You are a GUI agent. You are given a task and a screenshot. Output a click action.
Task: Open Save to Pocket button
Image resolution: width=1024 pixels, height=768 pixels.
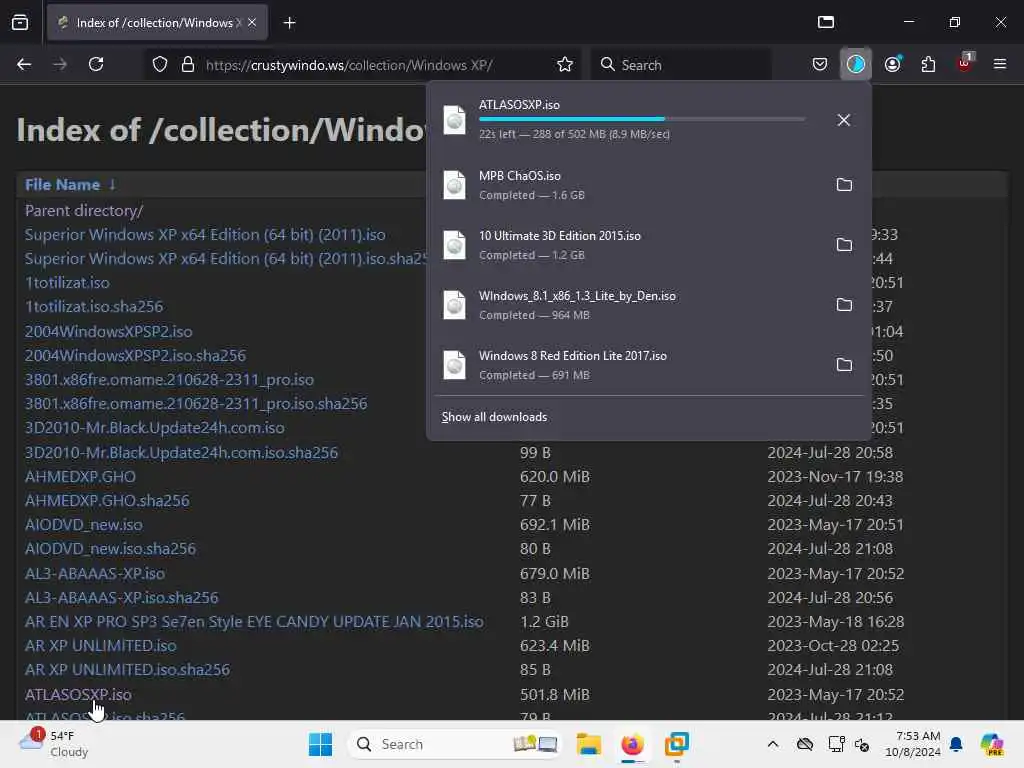coord(820,64)
